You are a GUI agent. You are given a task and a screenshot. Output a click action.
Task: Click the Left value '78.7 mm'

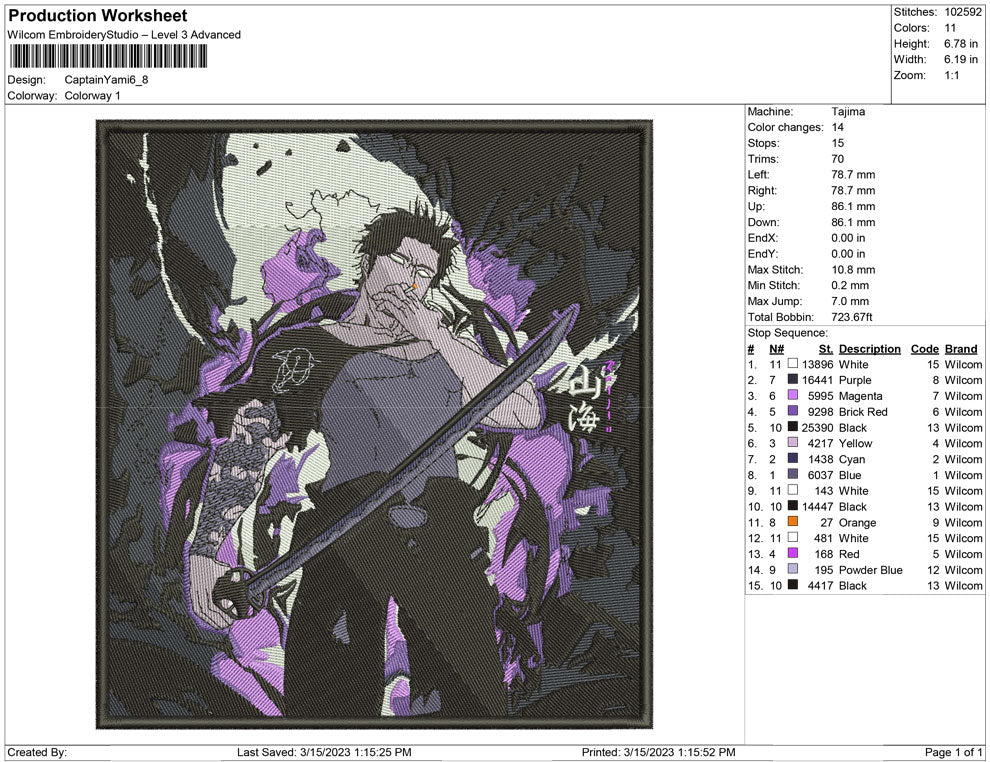click(853, 175)
